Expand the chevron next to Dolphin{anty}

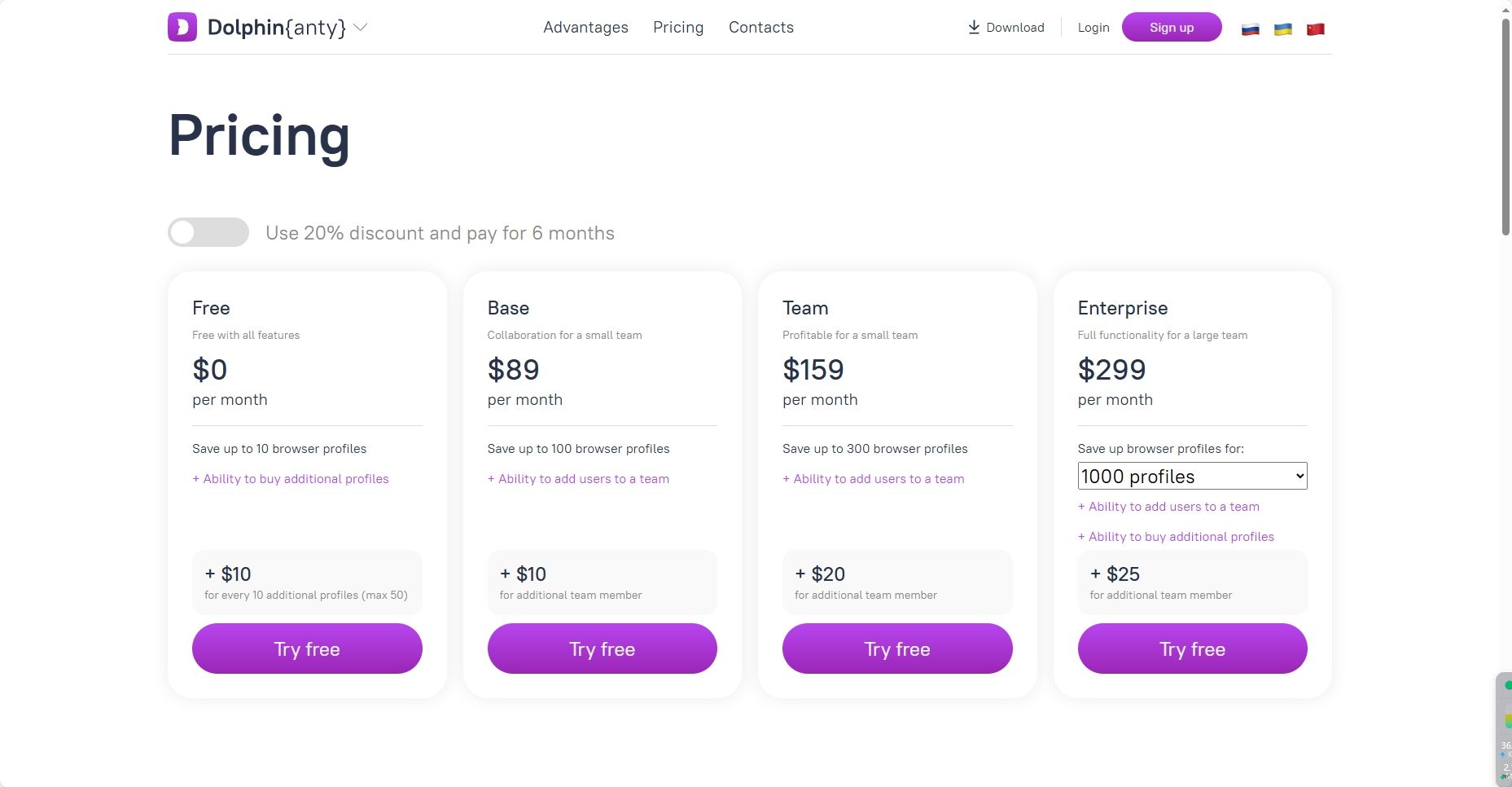[x=361, y=27]
